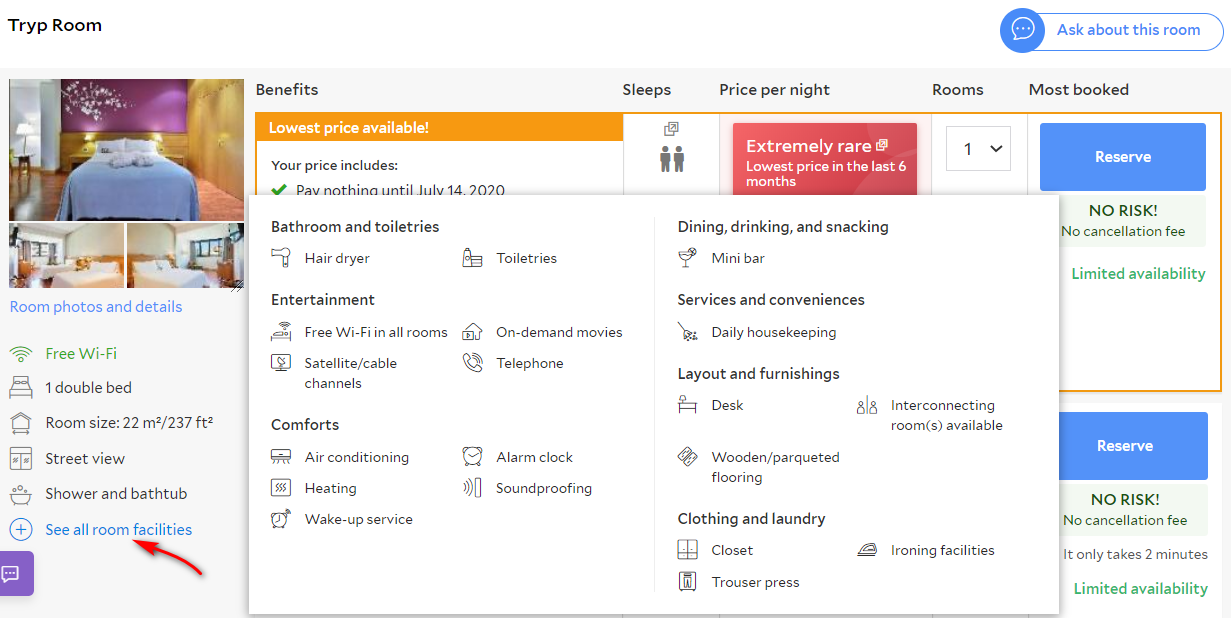Click the Pay nothing until July 14, 2020 text
1231x618 pixels.
[400, 190]
